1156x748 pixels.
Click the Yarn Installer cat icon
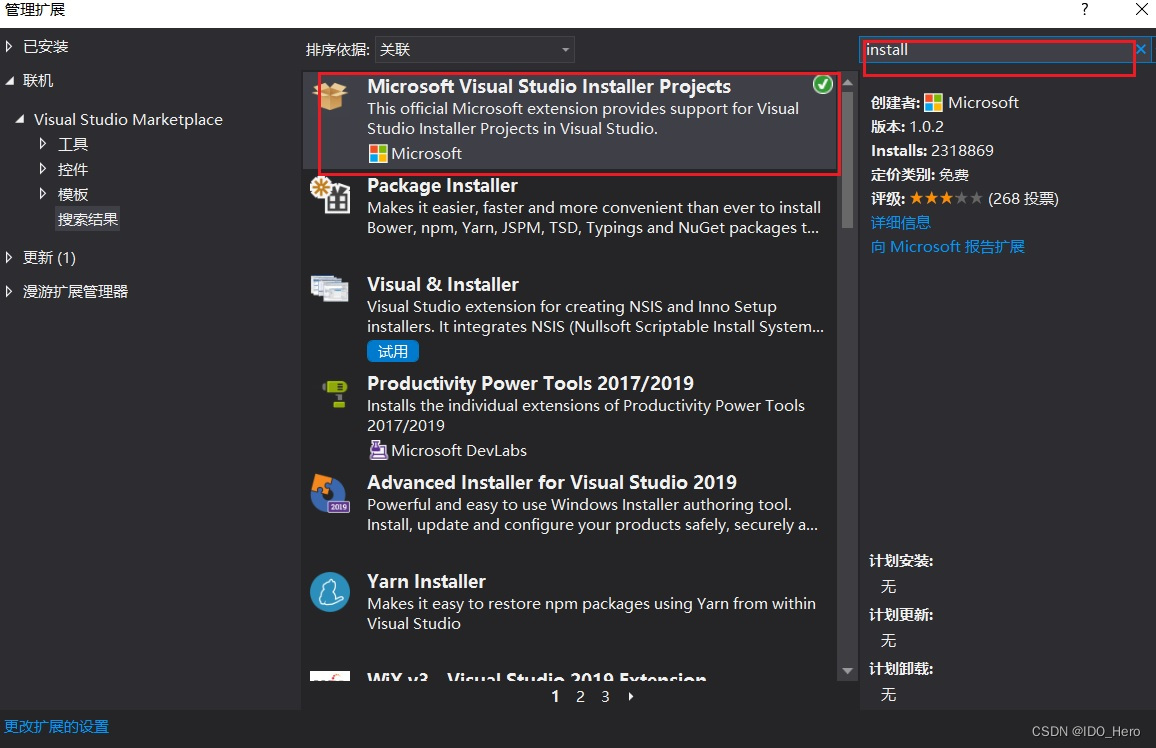330,592
